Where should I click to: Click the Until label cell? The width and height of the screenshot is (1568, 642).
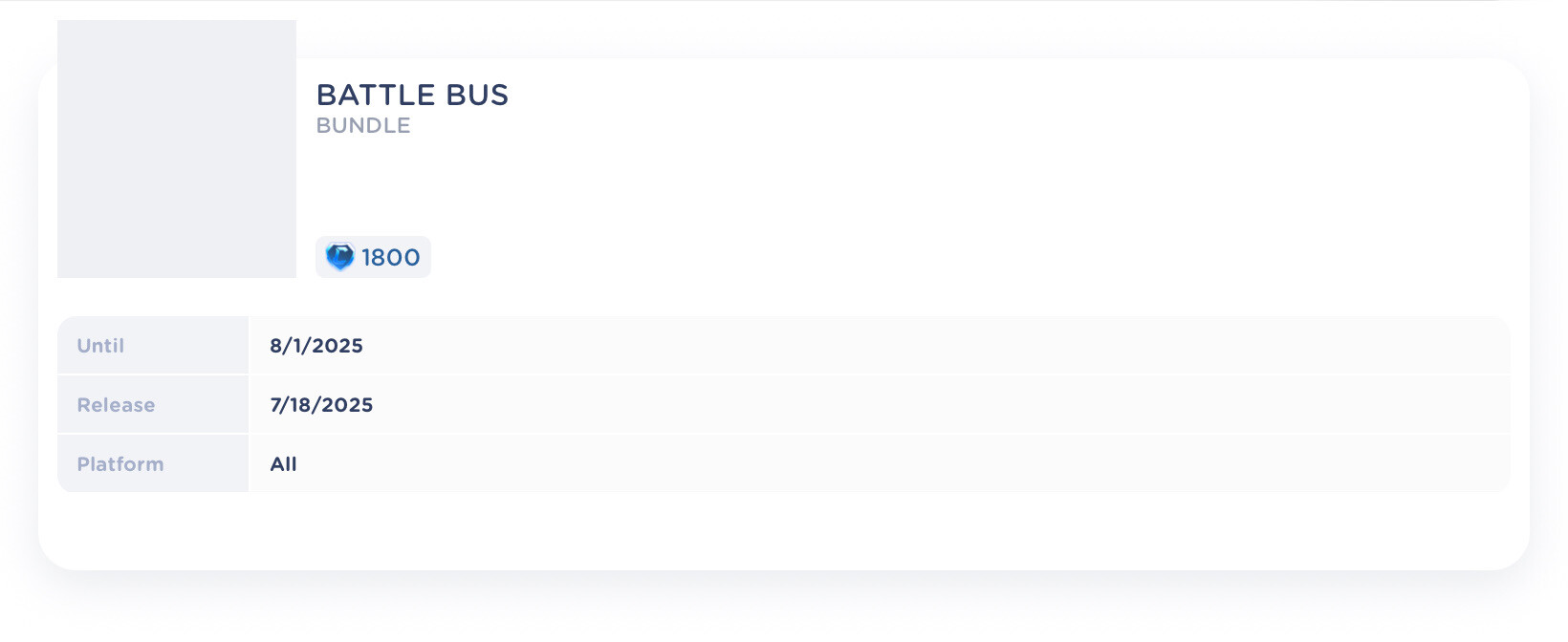coord(101,345)
